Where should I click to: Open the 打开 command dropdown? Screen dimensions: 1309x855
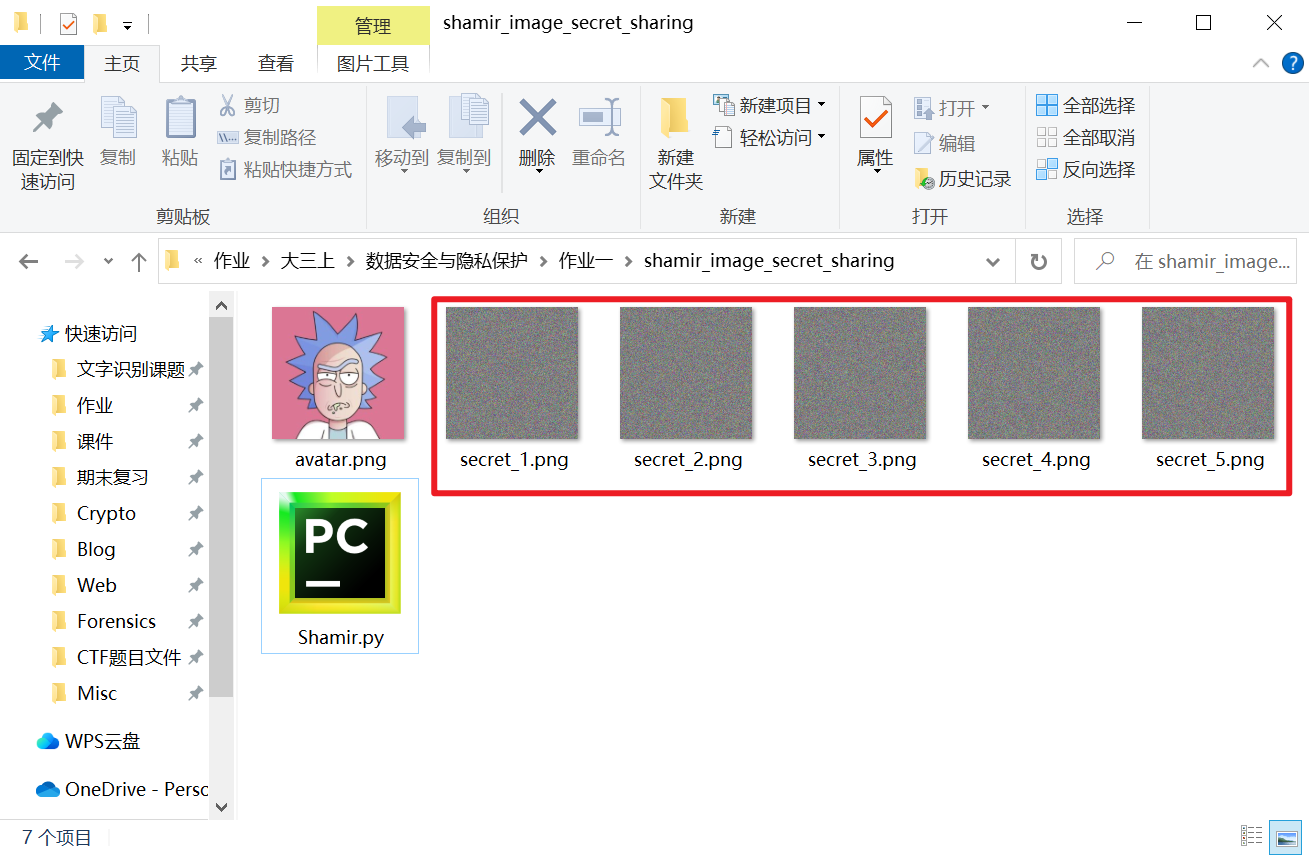point(984,105)
